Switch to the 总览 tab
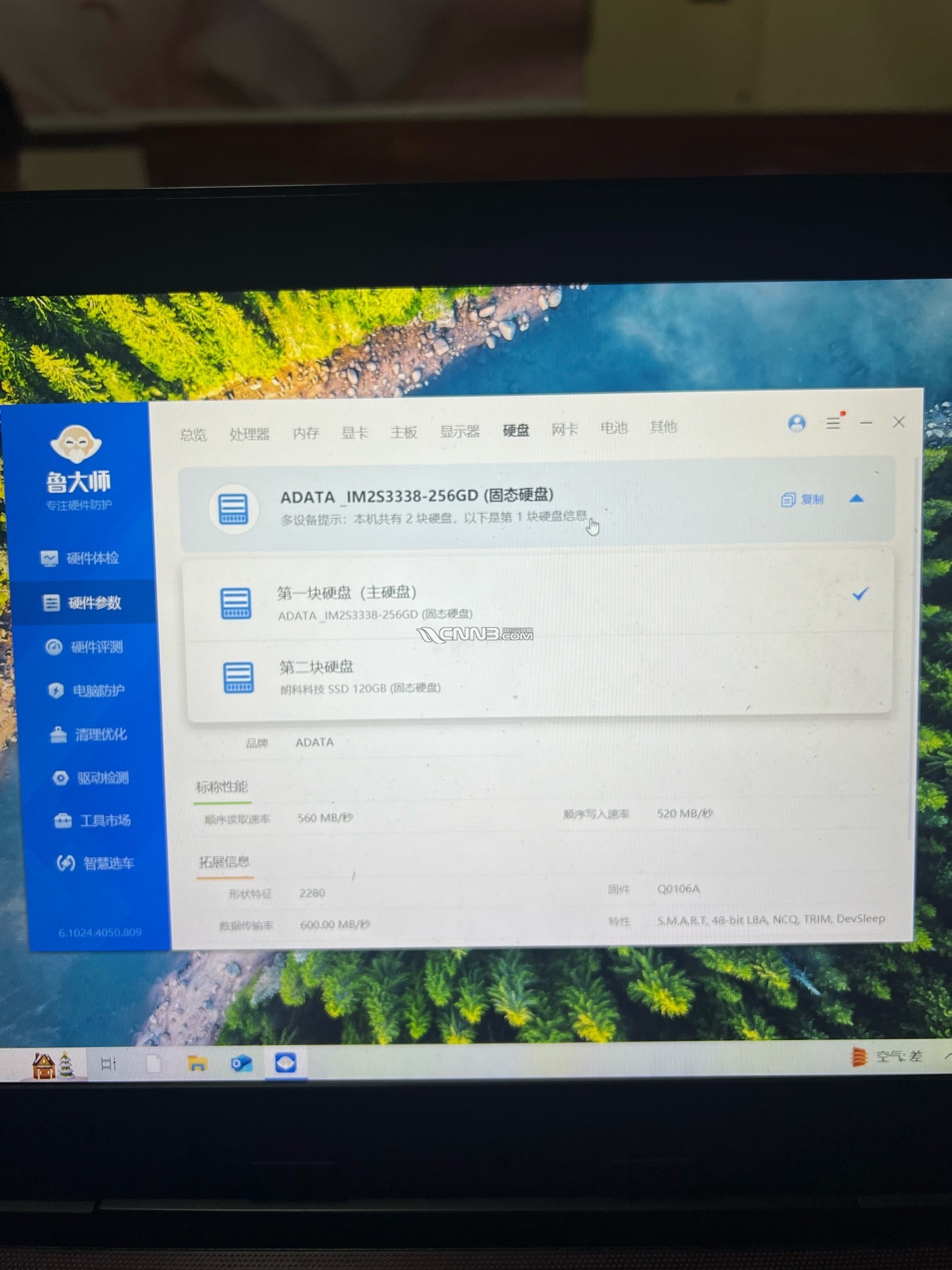 (193, 435)
